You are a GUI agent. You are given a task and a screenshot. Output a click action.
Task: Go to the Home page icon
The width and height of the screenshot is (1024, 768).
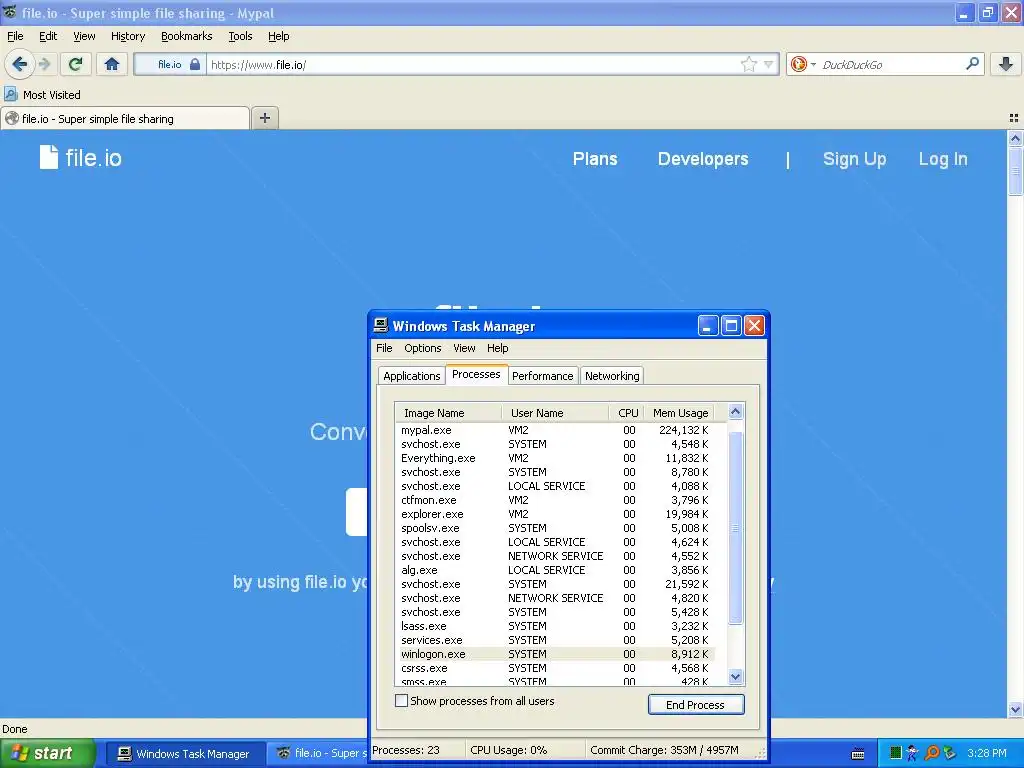point(112,64)
